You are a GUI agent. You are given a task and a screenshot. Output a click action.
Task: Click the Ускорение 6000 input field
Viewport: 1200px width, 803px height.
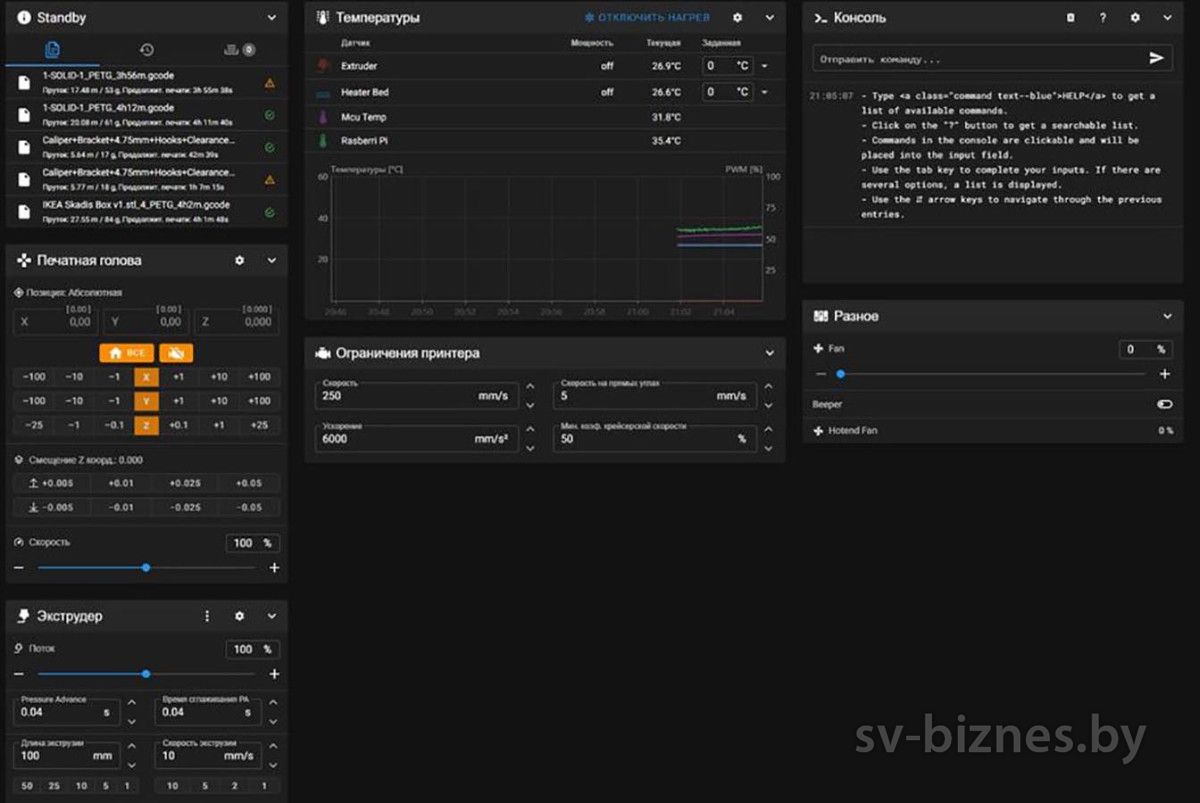pos(417,438)
